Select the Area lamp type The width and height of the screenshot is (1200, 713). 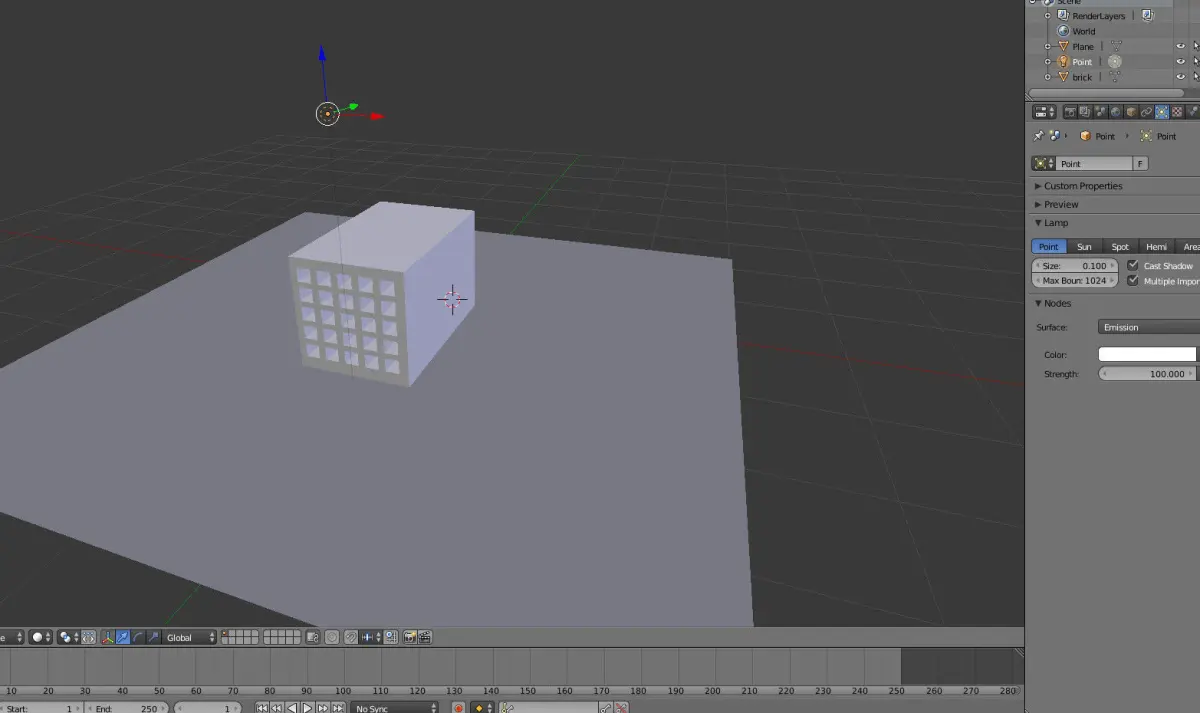pyautogui.click(x=1189, y=246)
